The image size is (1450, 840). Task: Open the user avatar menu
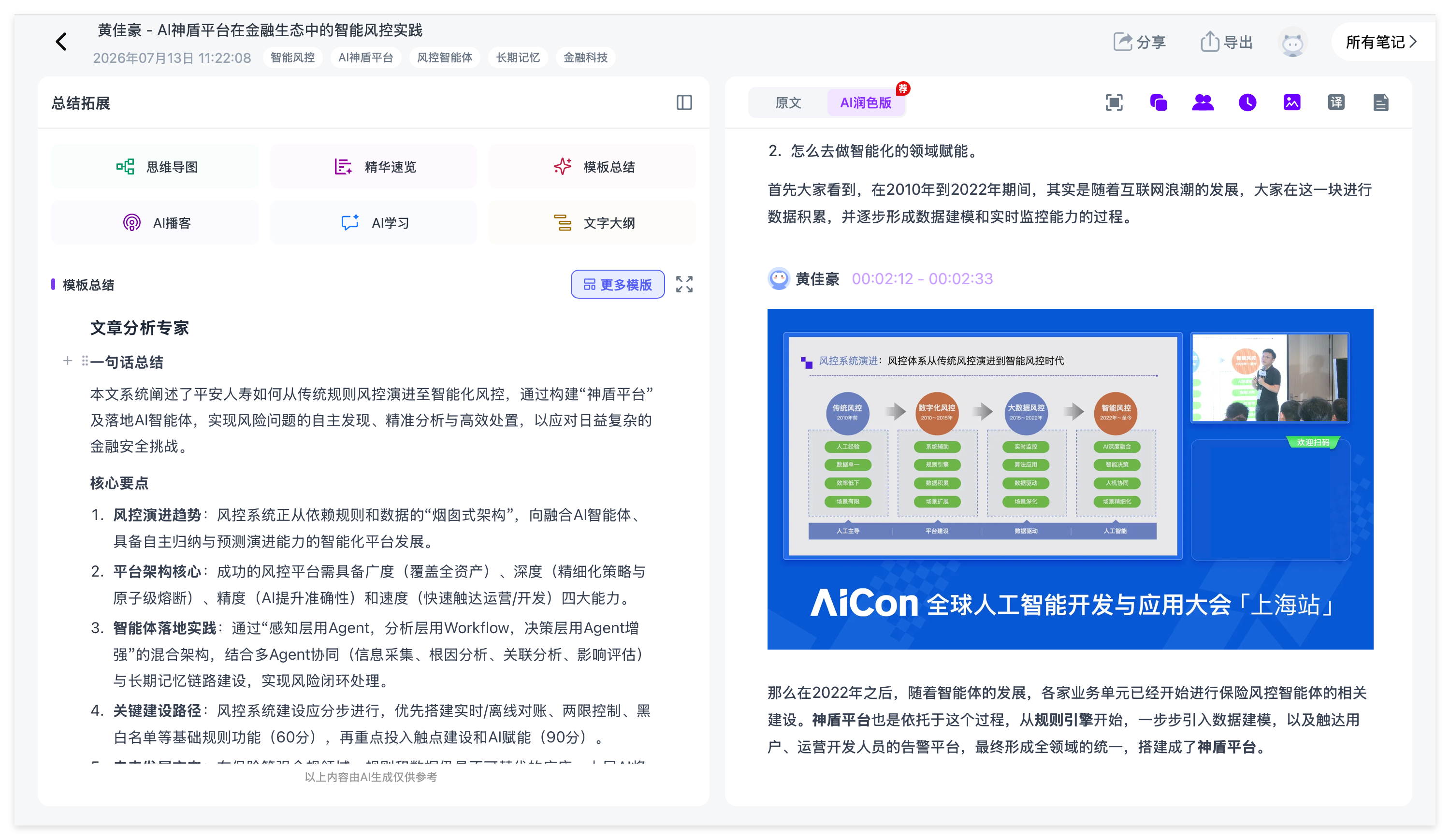tap(1292, 42)
